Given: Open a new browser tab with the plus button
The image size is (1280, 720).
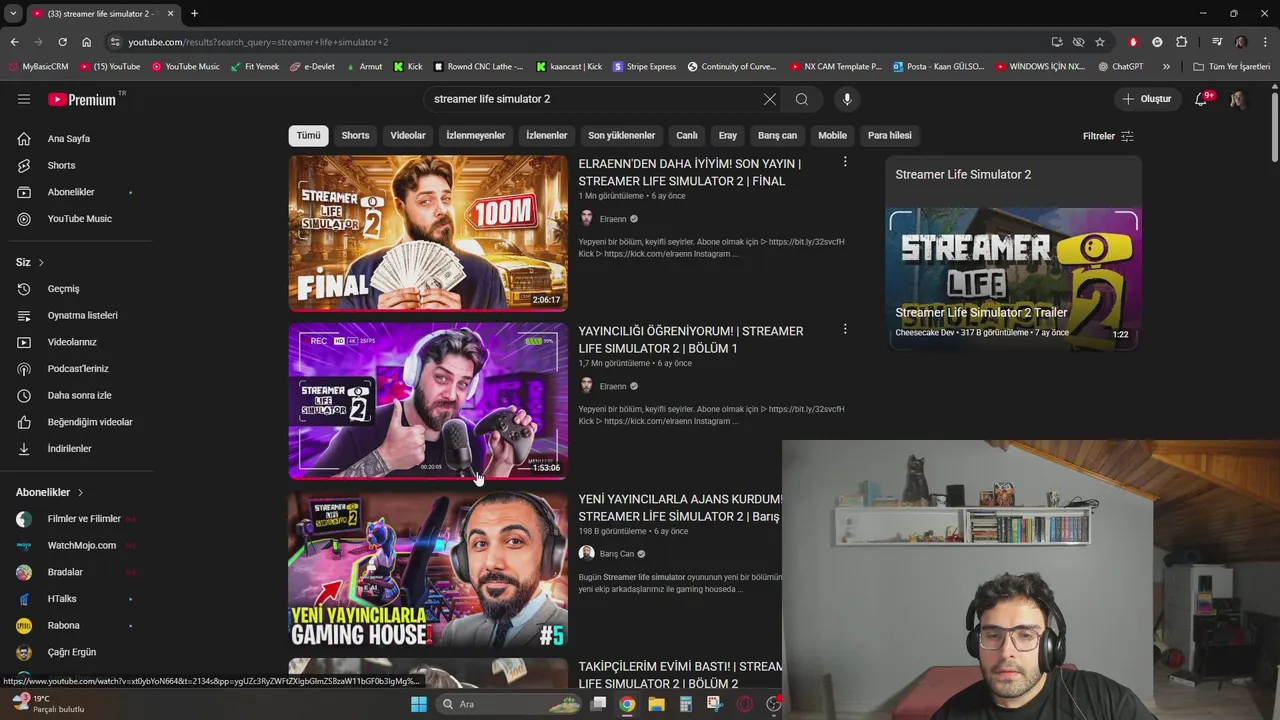Looking at the screenshot, I should click(194, 14).
